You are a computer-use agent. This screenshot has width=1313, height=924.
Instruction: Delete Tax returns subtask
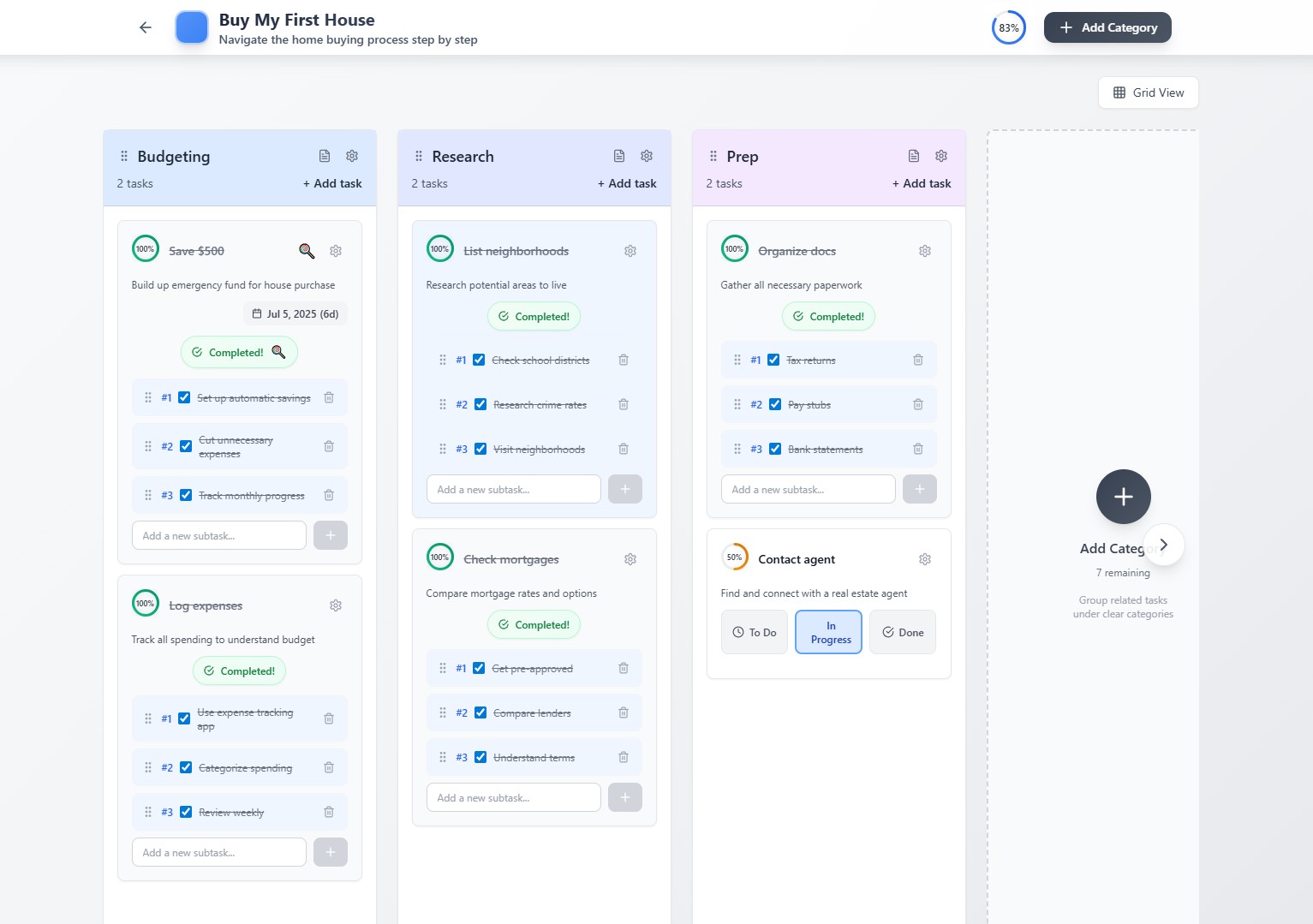918,360
